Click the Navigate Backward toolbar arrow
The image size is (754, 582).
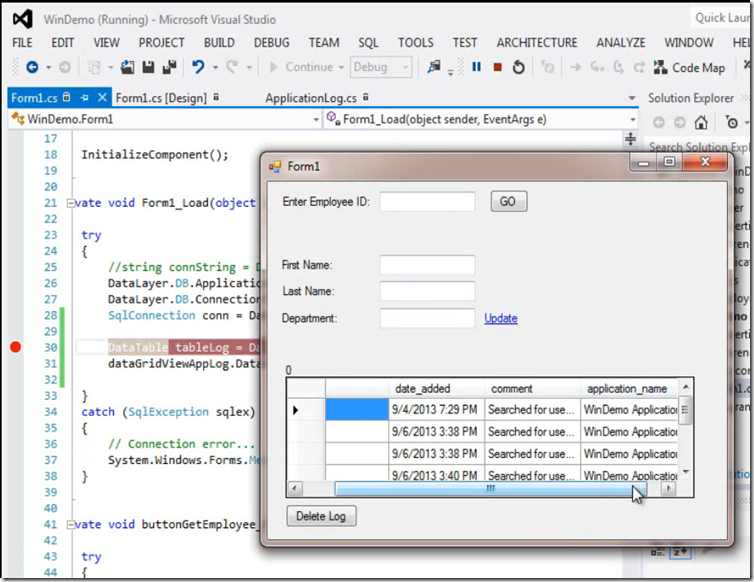(x=32, y=67)
